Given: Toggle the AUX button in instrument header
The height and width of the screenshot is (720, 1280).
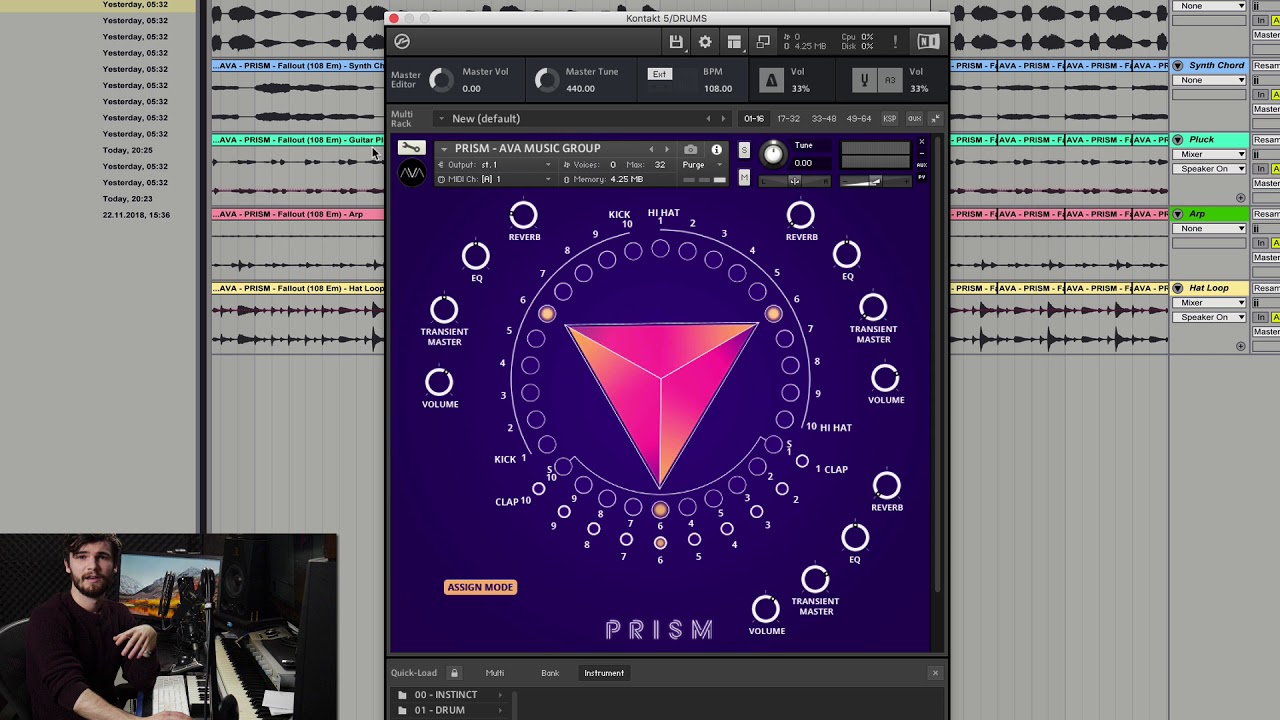Looking at the screenshot, I should click(x=921, y=165).
